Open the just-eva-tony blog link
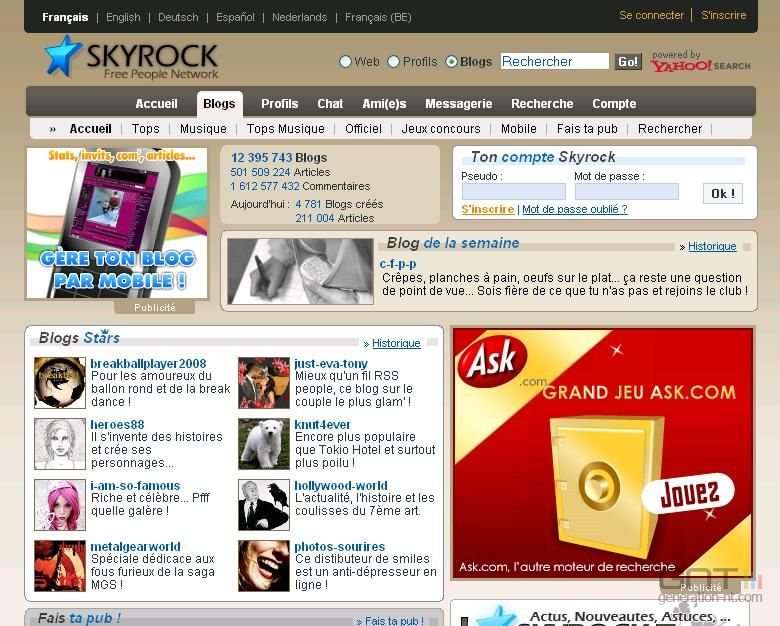This screenshot has height=626, width=780. [331, 364]
